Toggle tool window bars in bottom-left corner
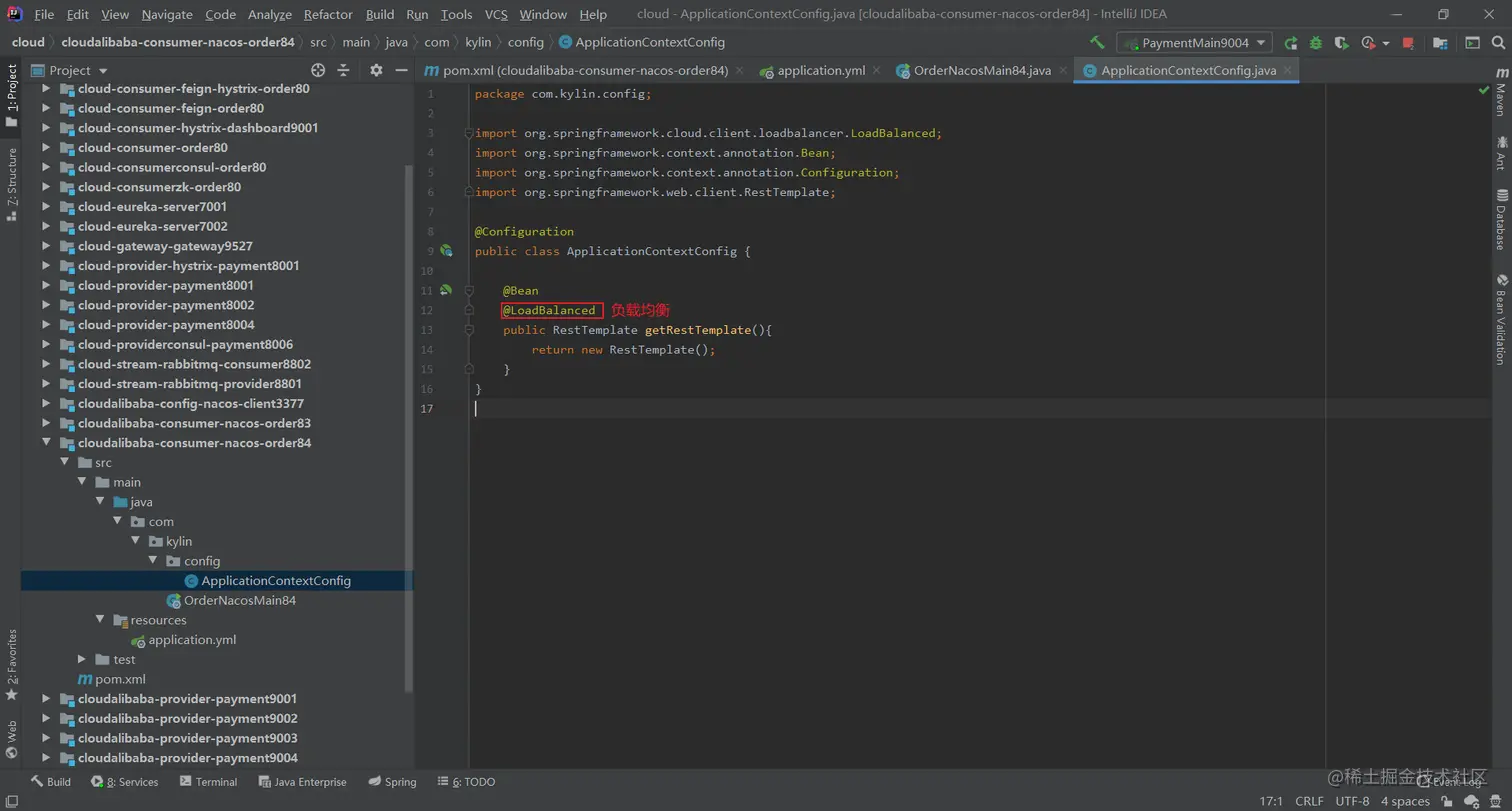Viewport: 1512px width, 811px height. click(12, 801)
